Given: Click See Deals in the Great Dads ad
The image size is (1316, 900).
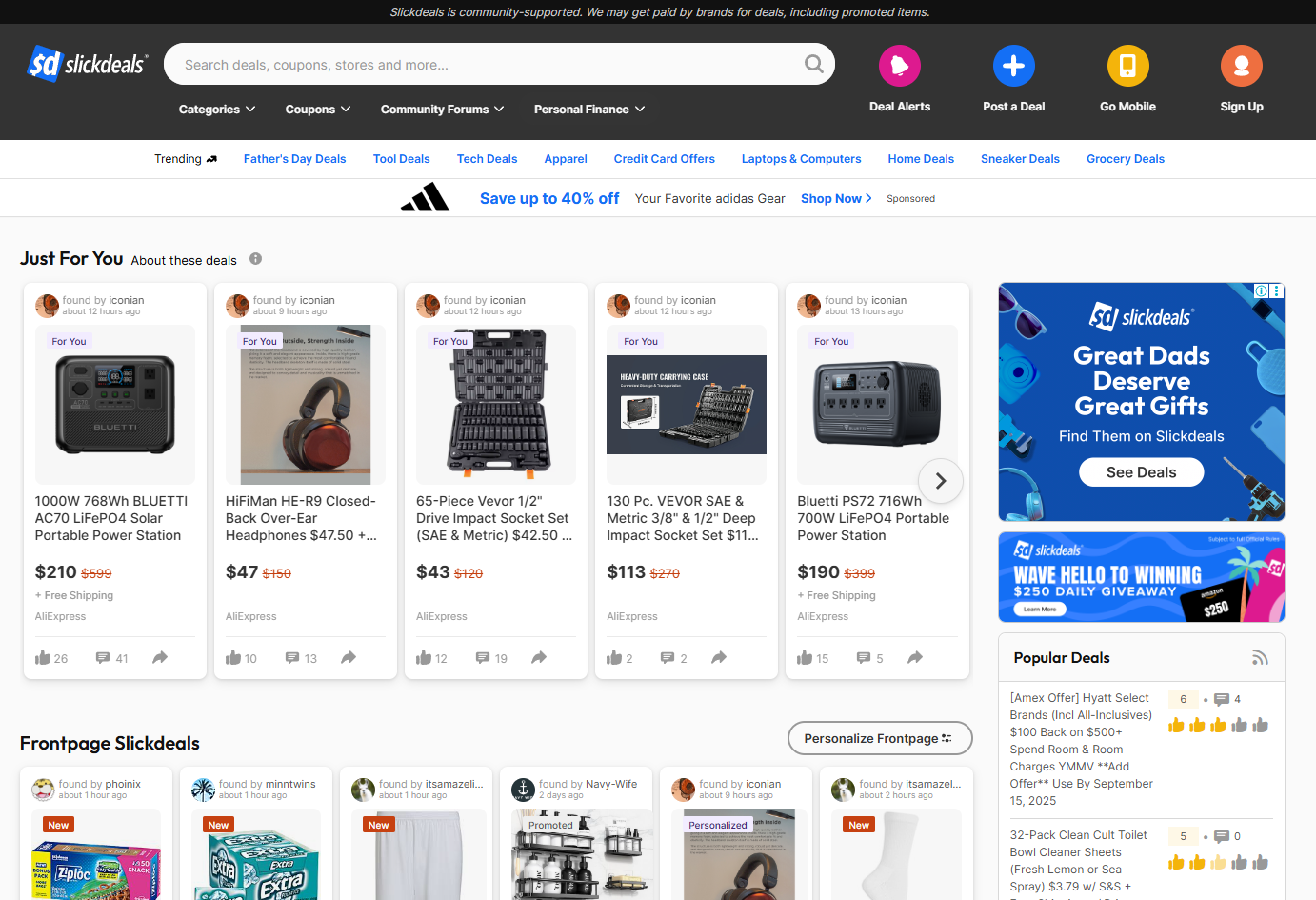Looking at the screenshot, I should (1141, 472).
